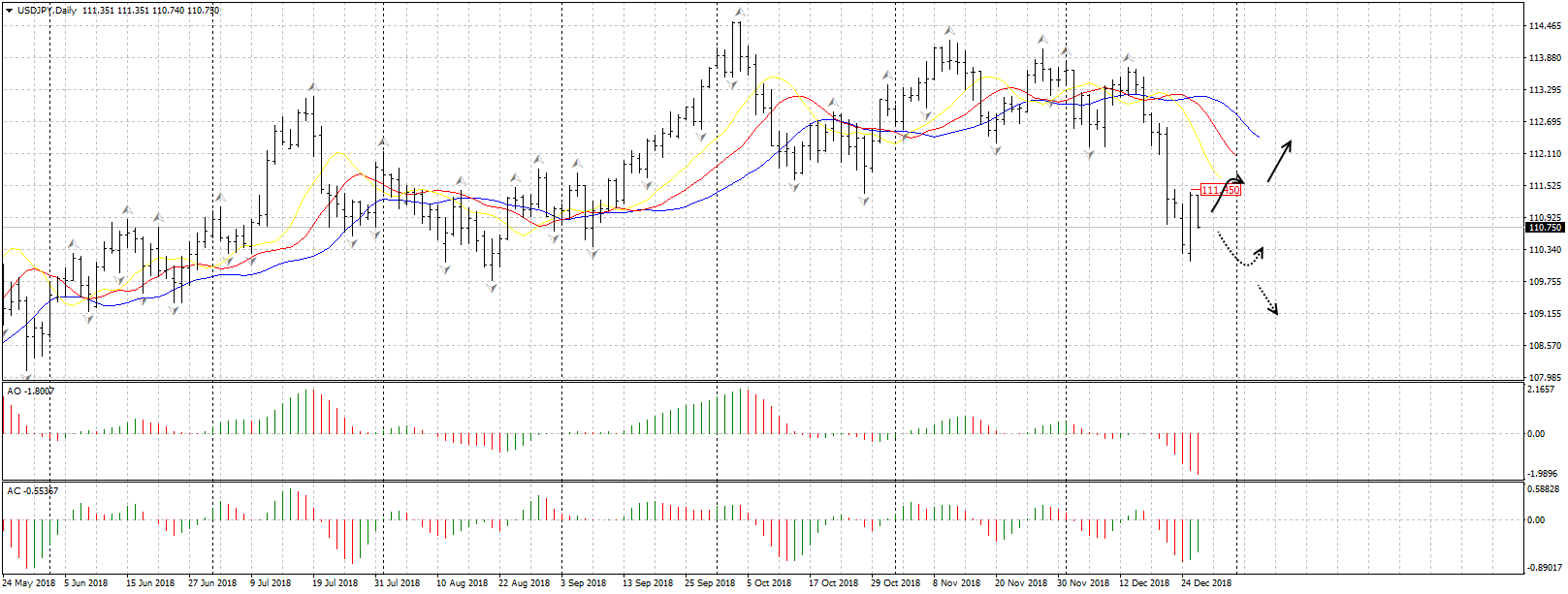The width and height of the screenshot is (1568, 594).
Task: Click the AC -0.55367 indicator label
Action: 33,491
